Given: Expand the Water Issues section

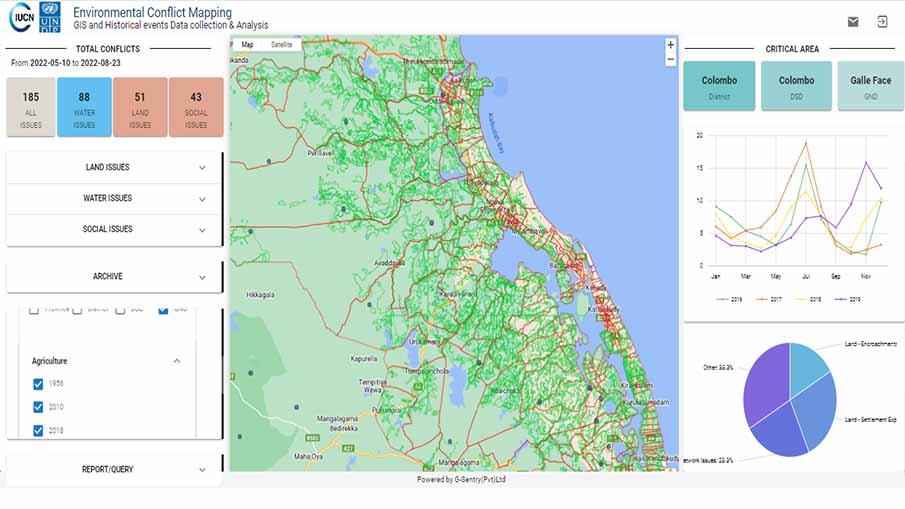Looking at the screenshot, I should [x=114, y=199].
